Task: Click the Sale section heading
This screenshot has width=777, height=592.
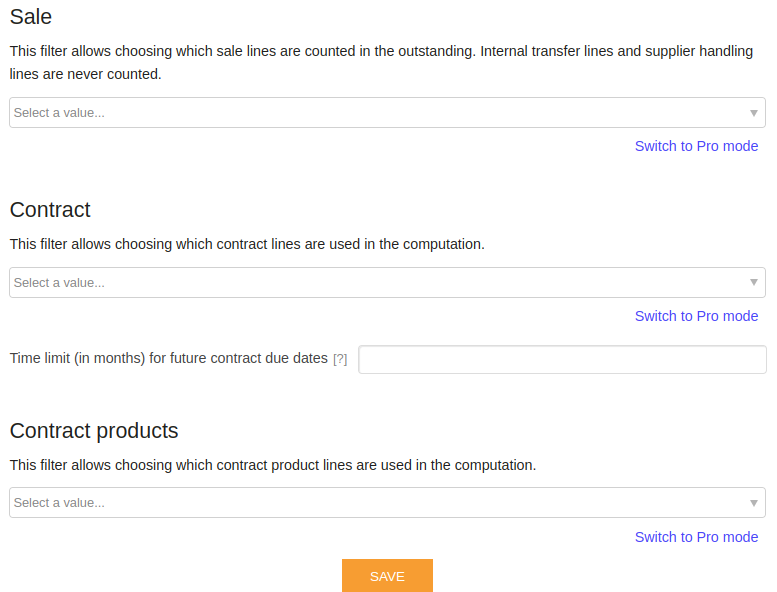Action: tap(31, 17)
